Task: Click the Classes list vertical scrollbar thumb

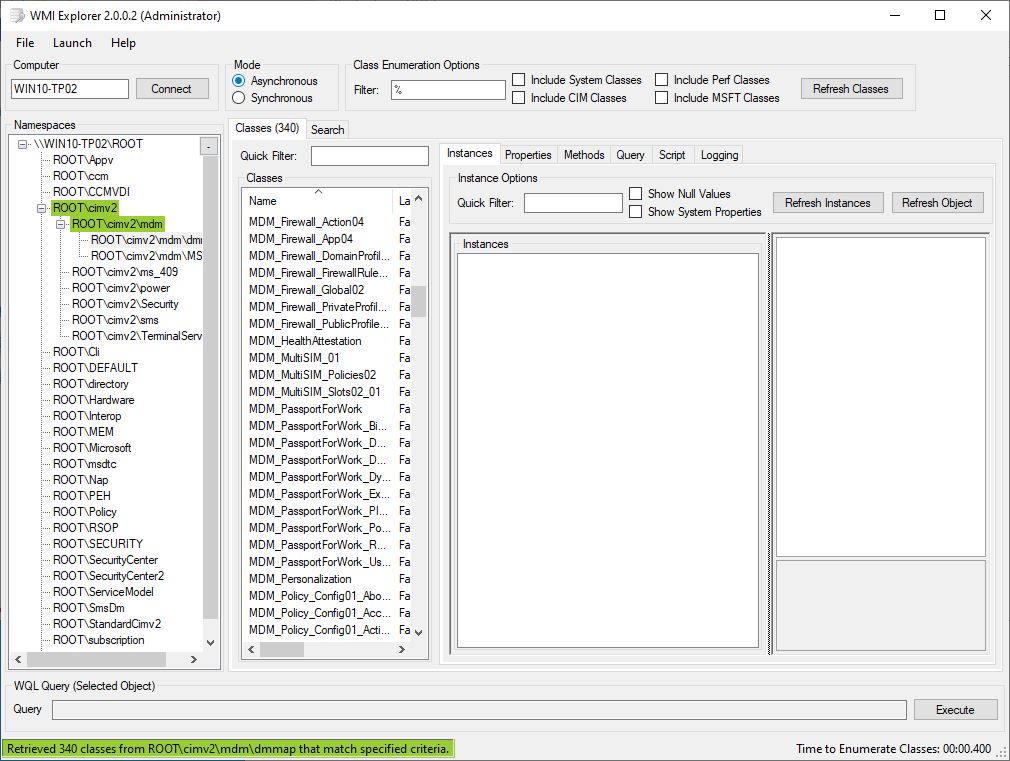Action: [418, 301]
